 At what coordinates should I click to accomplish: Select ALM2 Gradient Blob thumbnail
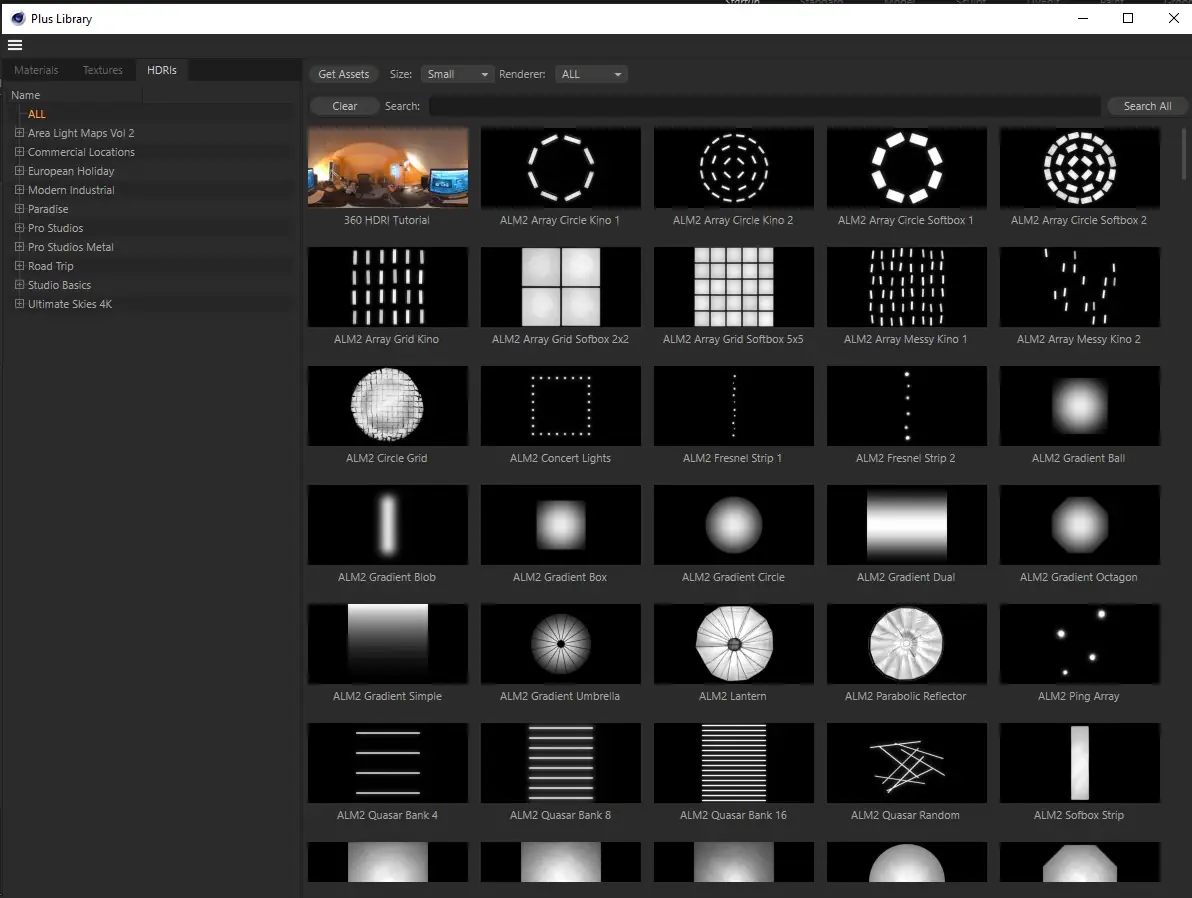[x=388, y=525]
